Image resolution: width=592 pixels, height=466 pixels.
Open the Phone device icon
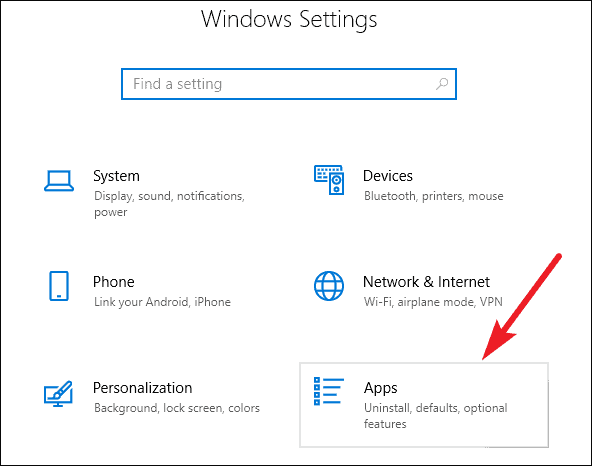click(59, 286)
